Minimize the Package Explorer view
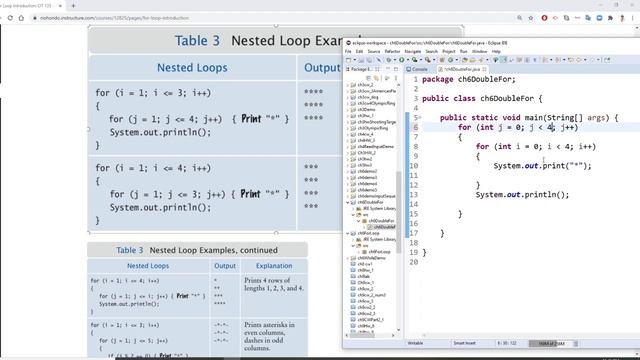 (388, 69)
